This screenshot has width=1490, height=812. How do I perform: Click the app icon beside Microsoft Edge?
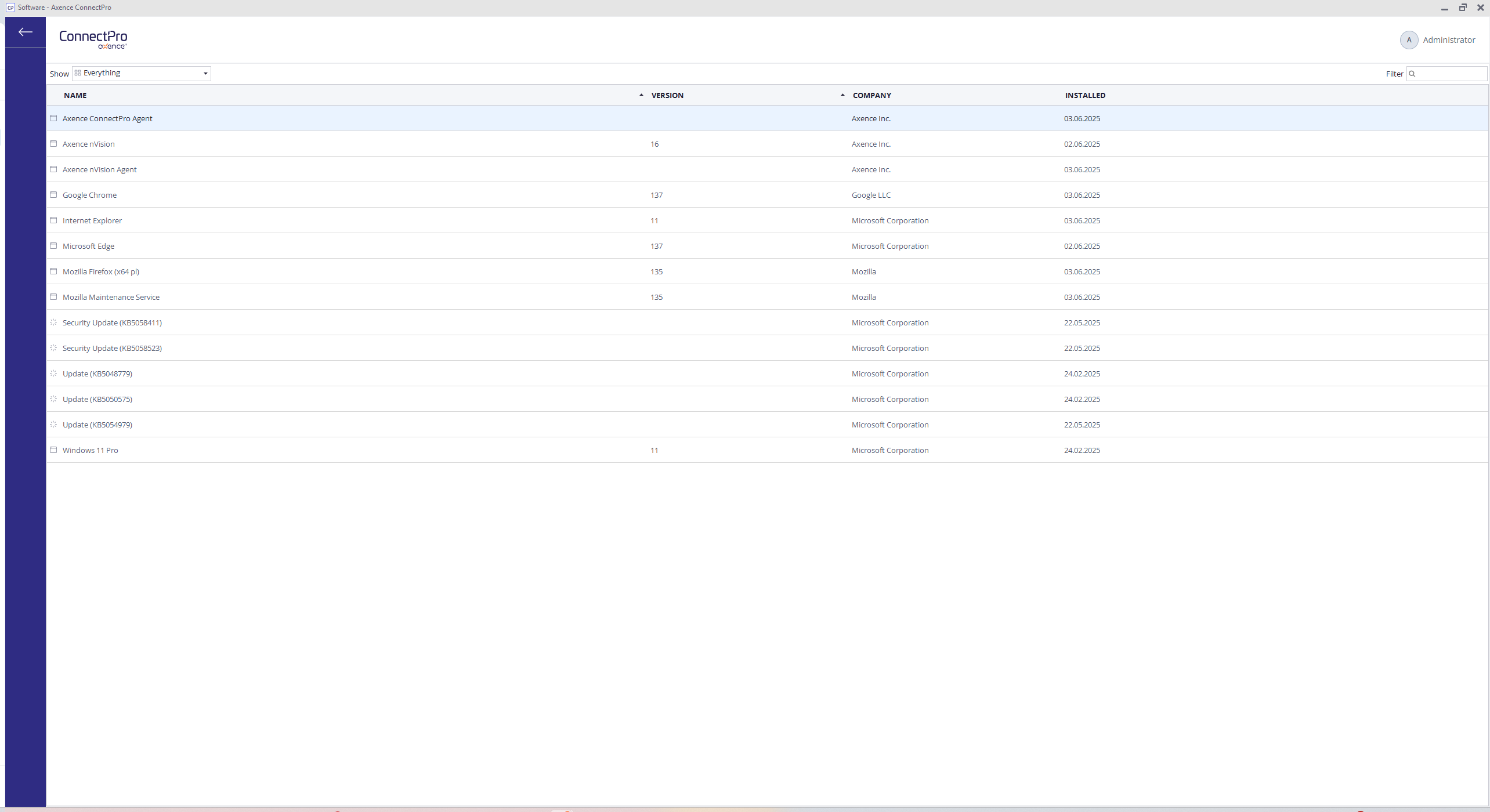tap(53, 246)
